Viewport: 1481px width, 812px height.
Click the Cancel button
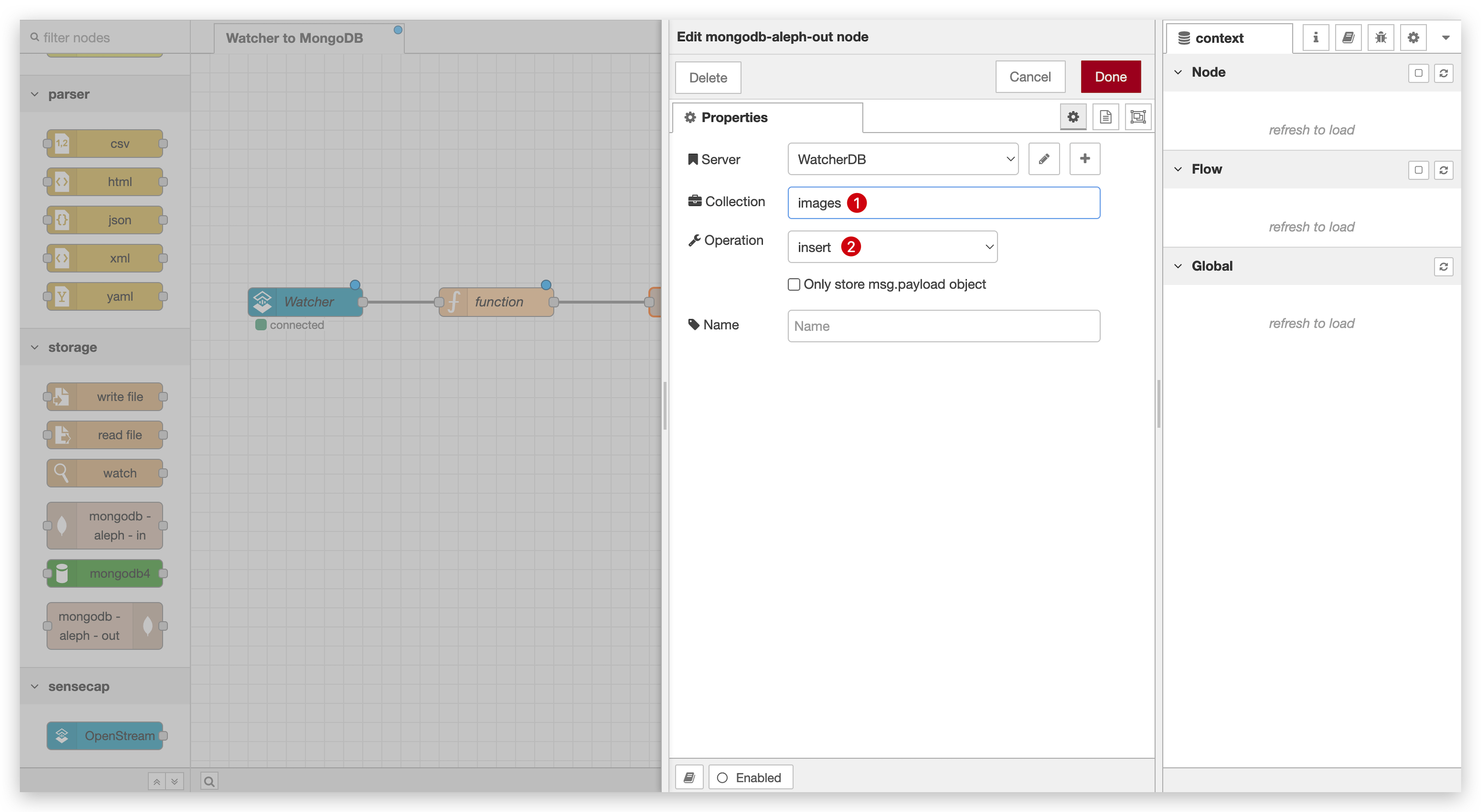(1030, 77)
